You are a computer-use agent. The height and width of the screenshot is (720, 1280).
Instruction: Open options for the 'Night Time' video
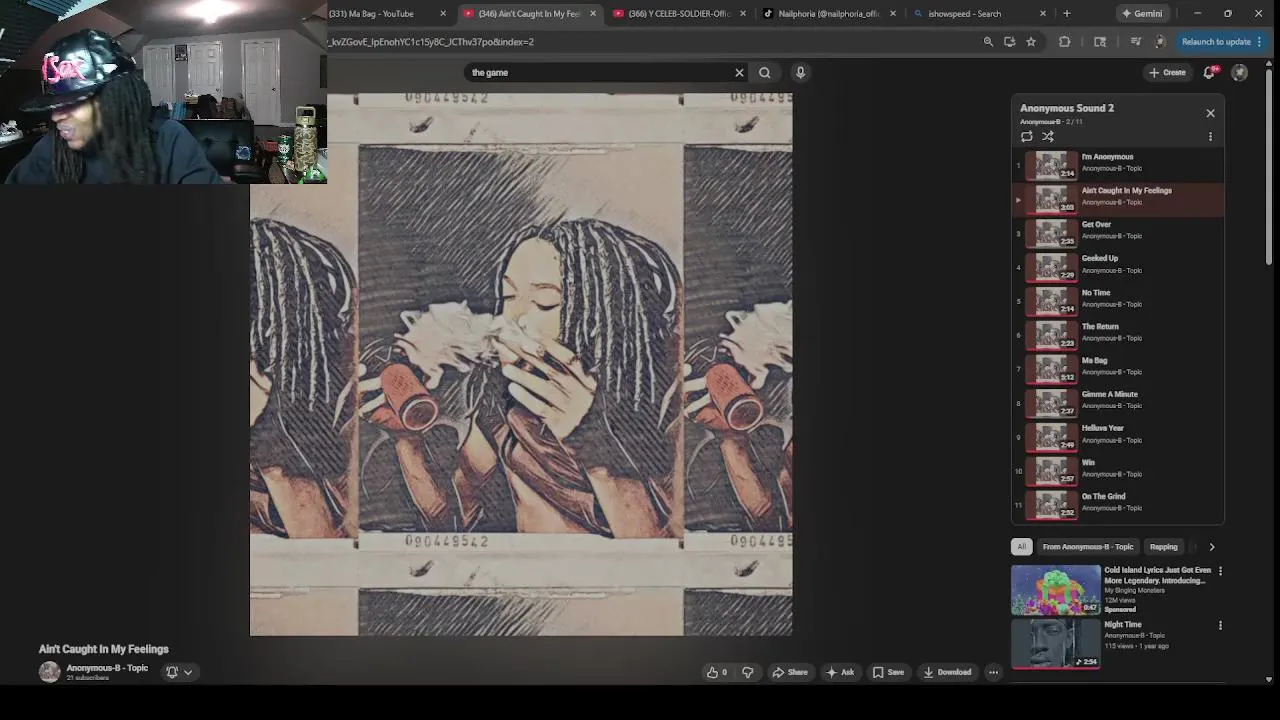tap(1220, 626)
